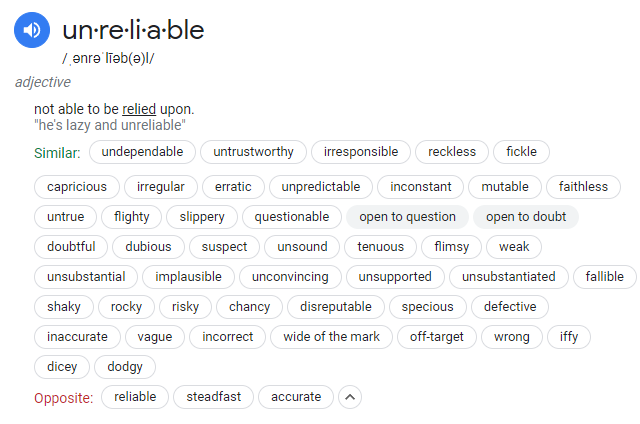640x424 pixels.
Task: Follow the underlined 'relied' link
Action: [x=139, y=109]
